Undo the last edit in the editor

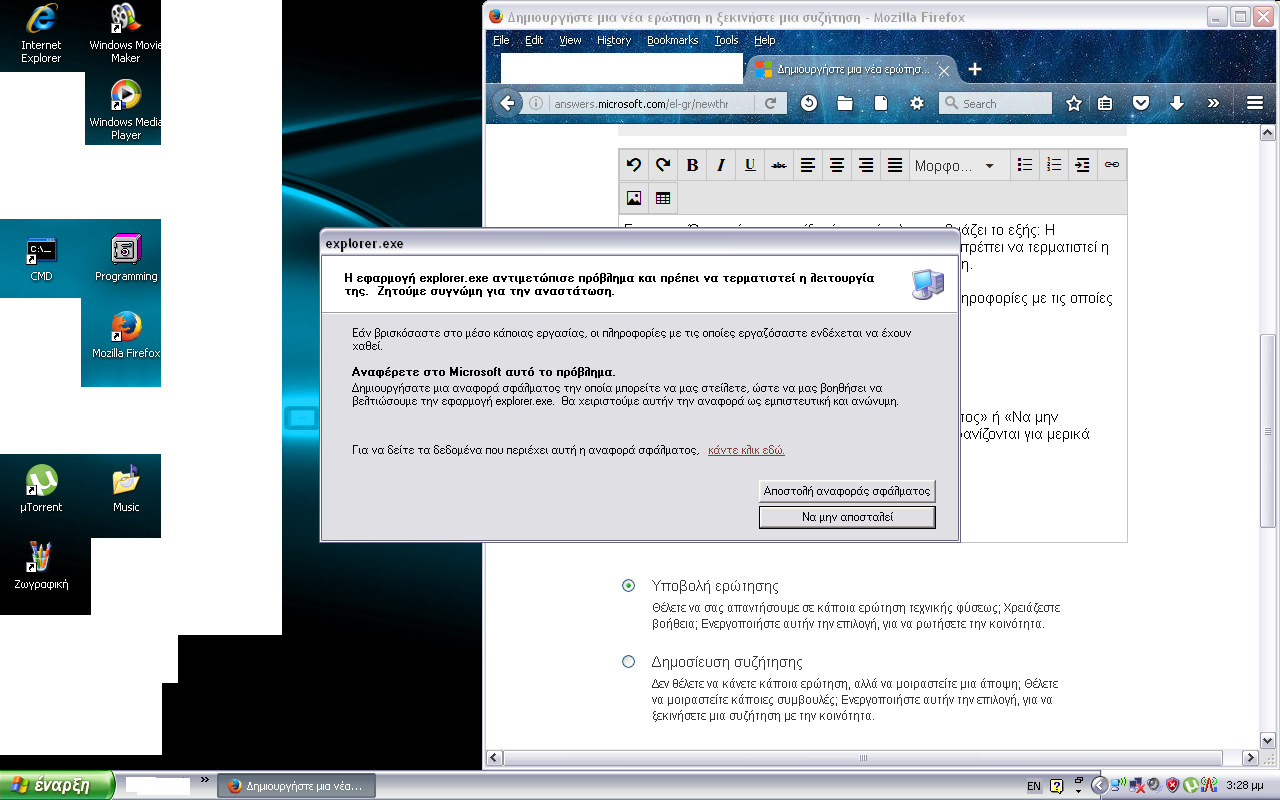(633, 165)
